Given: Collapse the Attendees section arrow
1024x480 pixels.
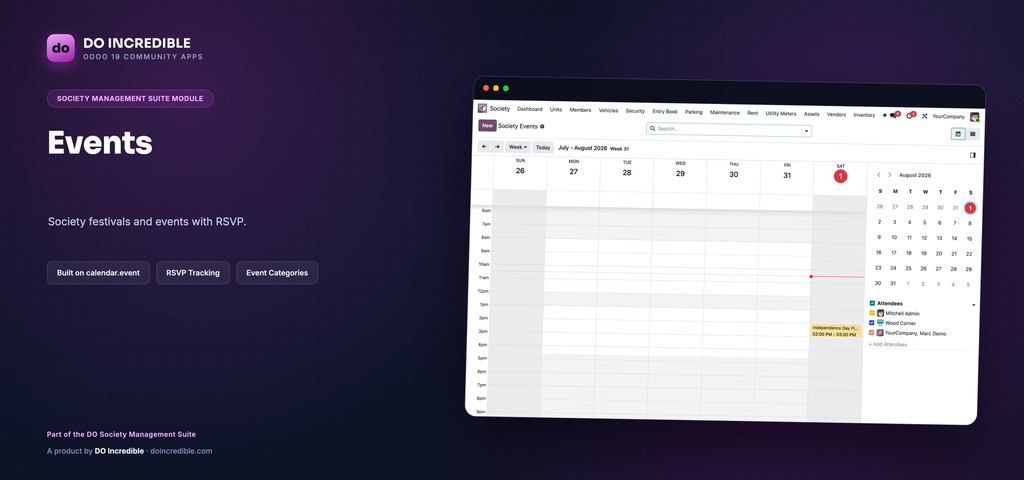Looking at the screenshot, I should point(974,306).
